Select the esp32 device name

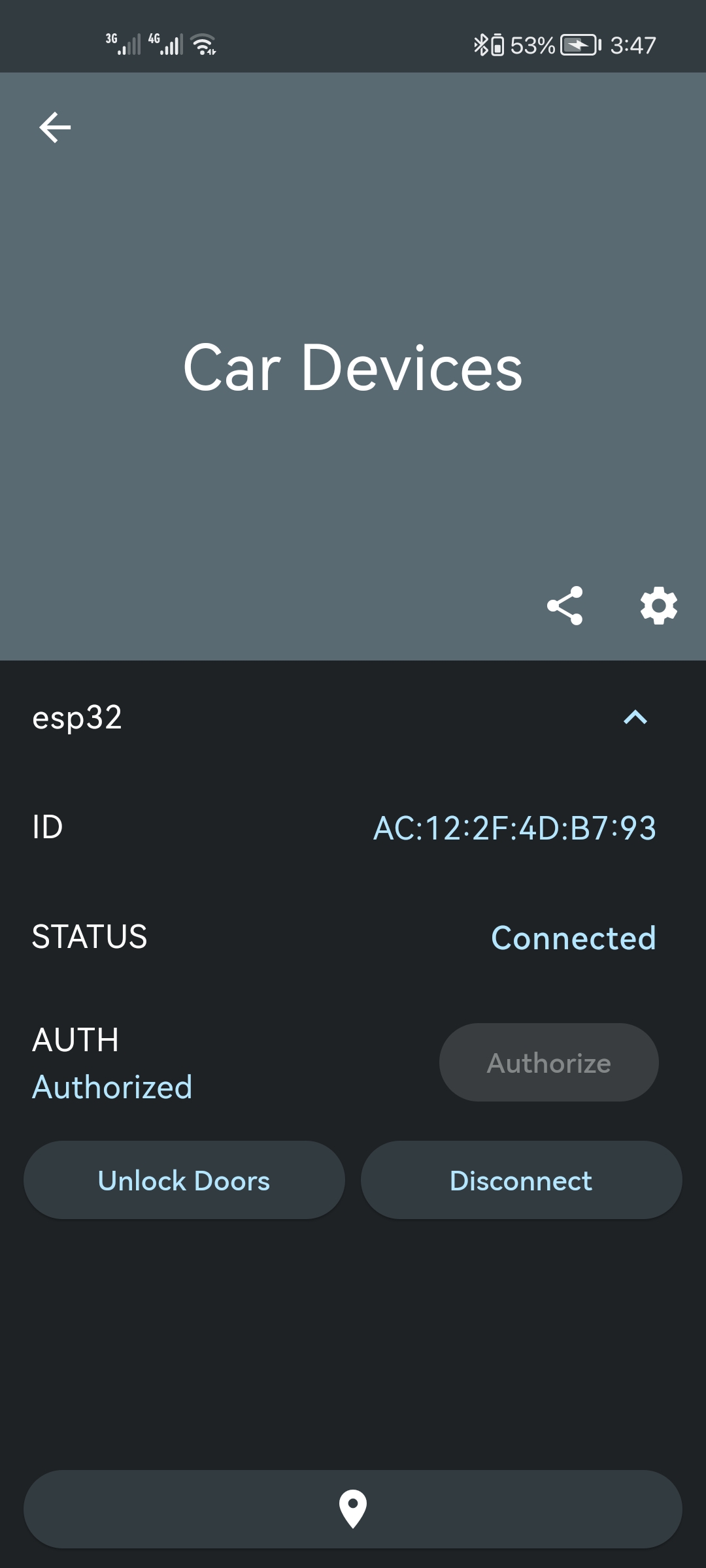click(78, 719)
